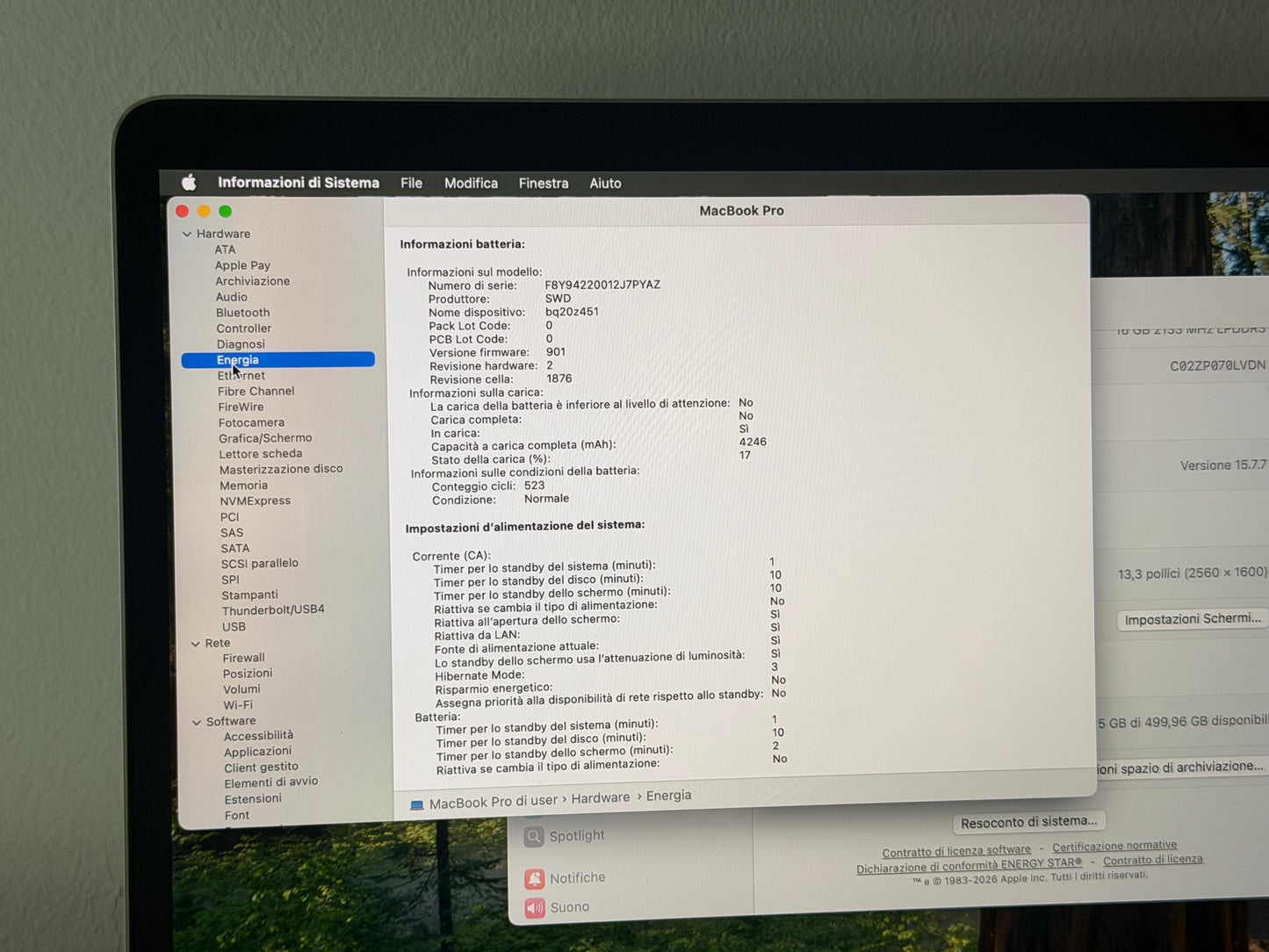The height and width of the screenshot is (952, 1269).
Task: Select Ethernet in the sidebar
Action: point(242,376)
